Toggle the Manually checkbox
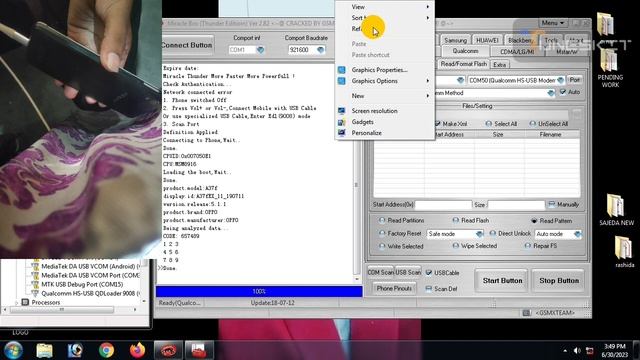 pyautogui.click(x=551, y=204)
